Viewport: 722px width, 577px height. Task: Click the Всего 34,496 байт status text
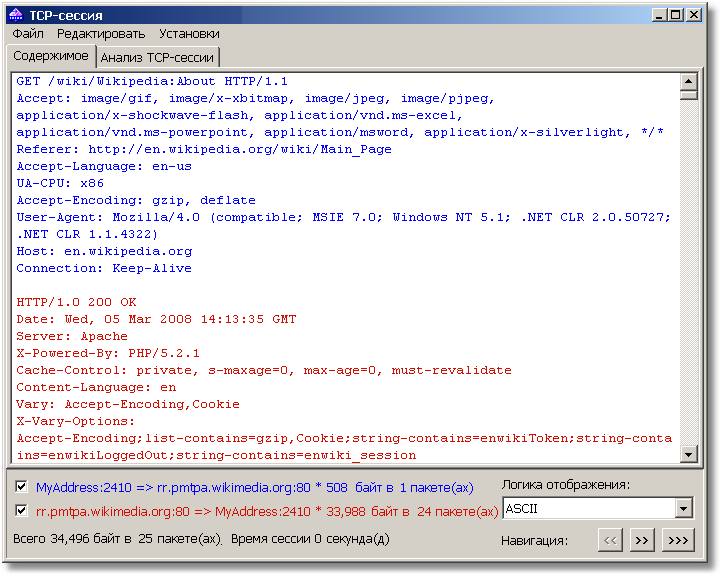117,539
